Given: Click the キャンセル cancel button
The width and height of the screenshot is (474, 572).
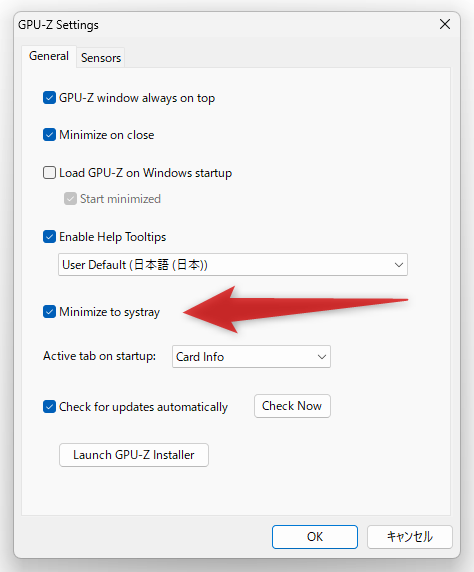Looking at the screenshot, I should (410, 537).
